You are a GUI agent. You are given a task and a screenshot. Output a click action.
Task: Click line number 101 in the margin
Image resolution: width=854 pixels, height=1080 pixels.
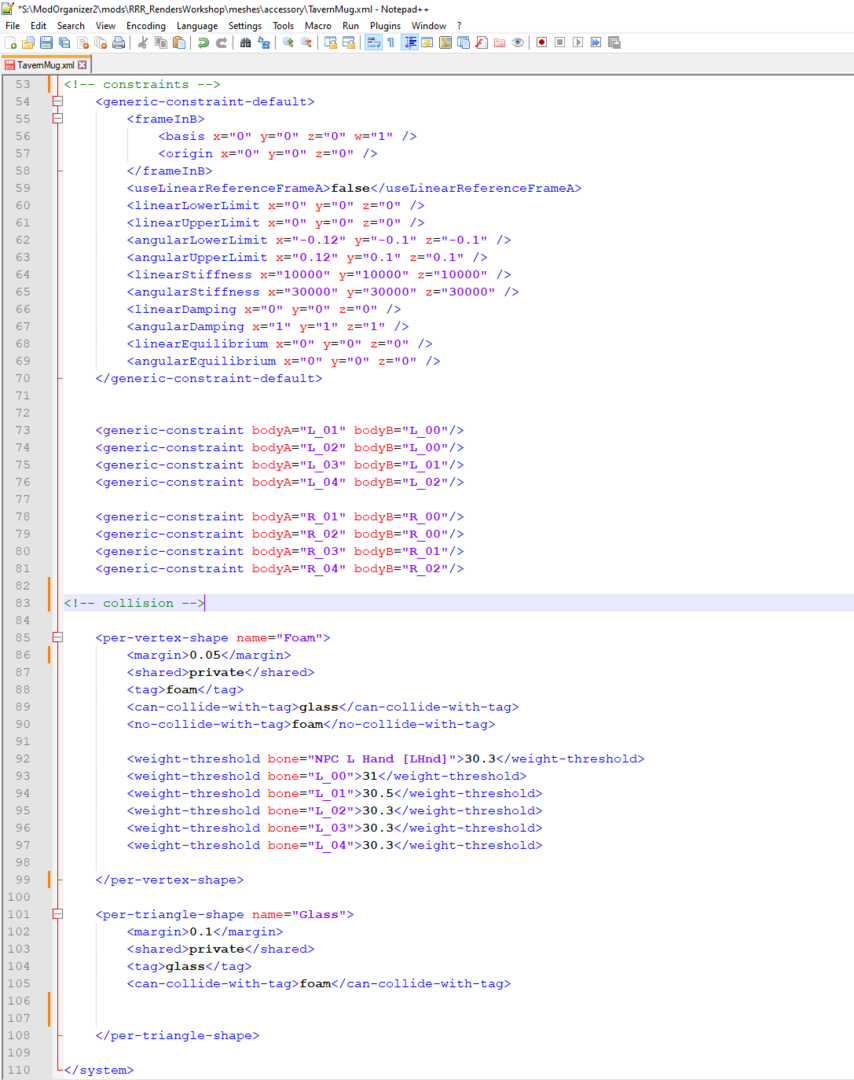[x=19, y=914]
